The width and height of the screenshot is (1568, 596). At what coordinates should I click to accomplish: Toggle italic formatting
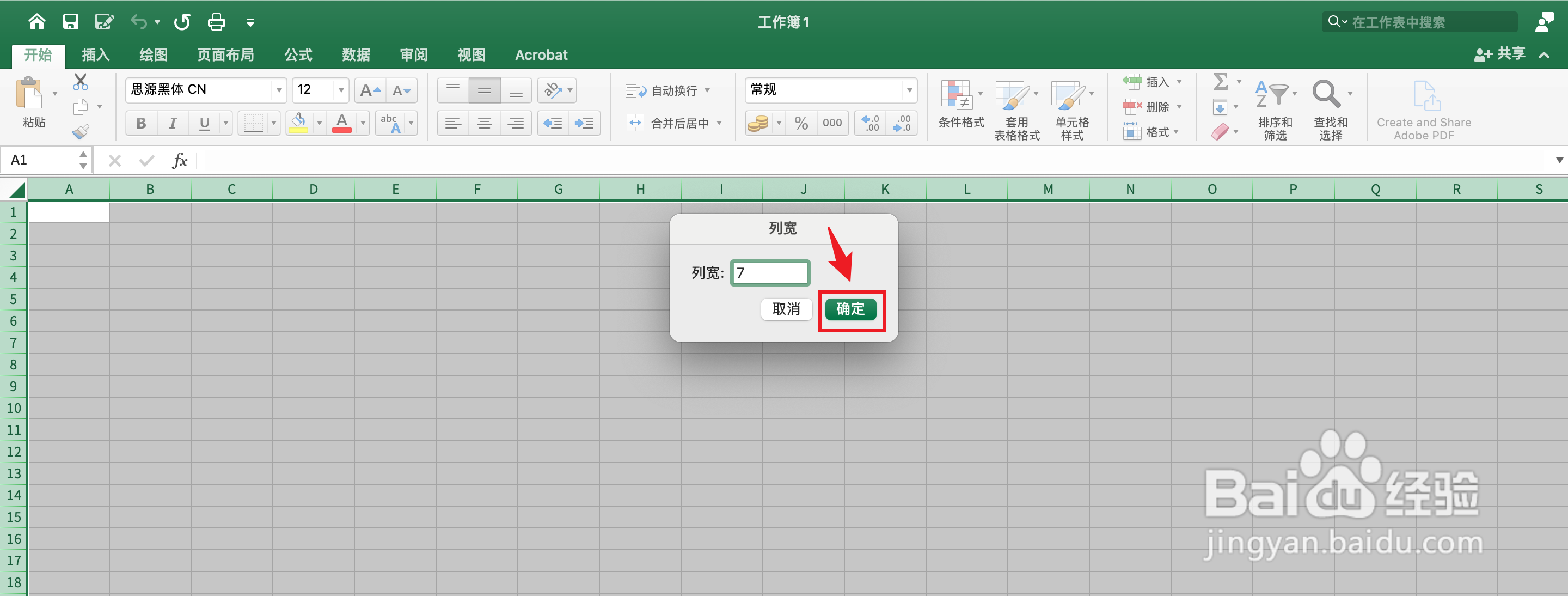point(172,123)
